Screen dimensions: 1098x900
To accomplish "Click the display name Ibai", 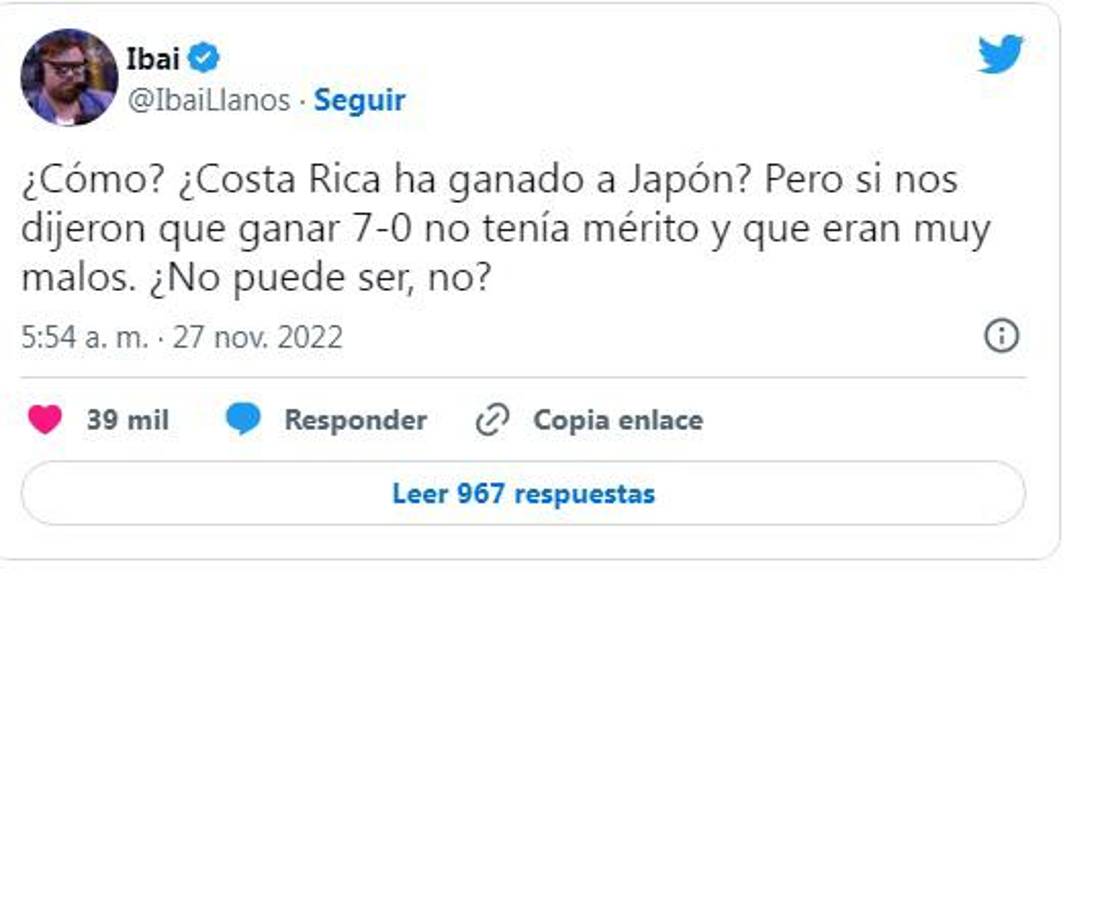I will 153,59.
